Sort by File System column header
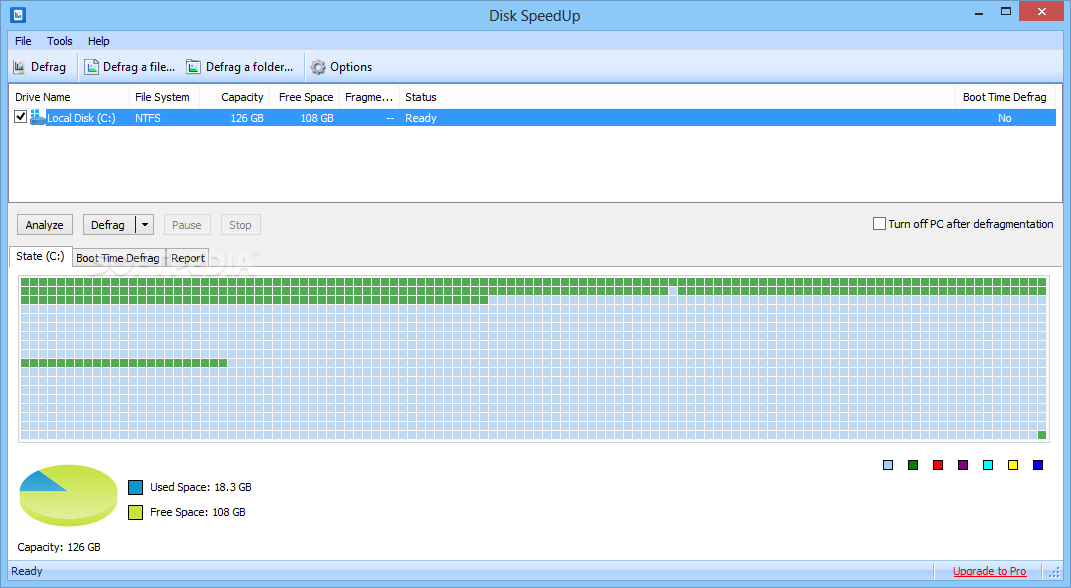Image resolution: width=1071 pixels, height=588 pixels. point(164,97)
